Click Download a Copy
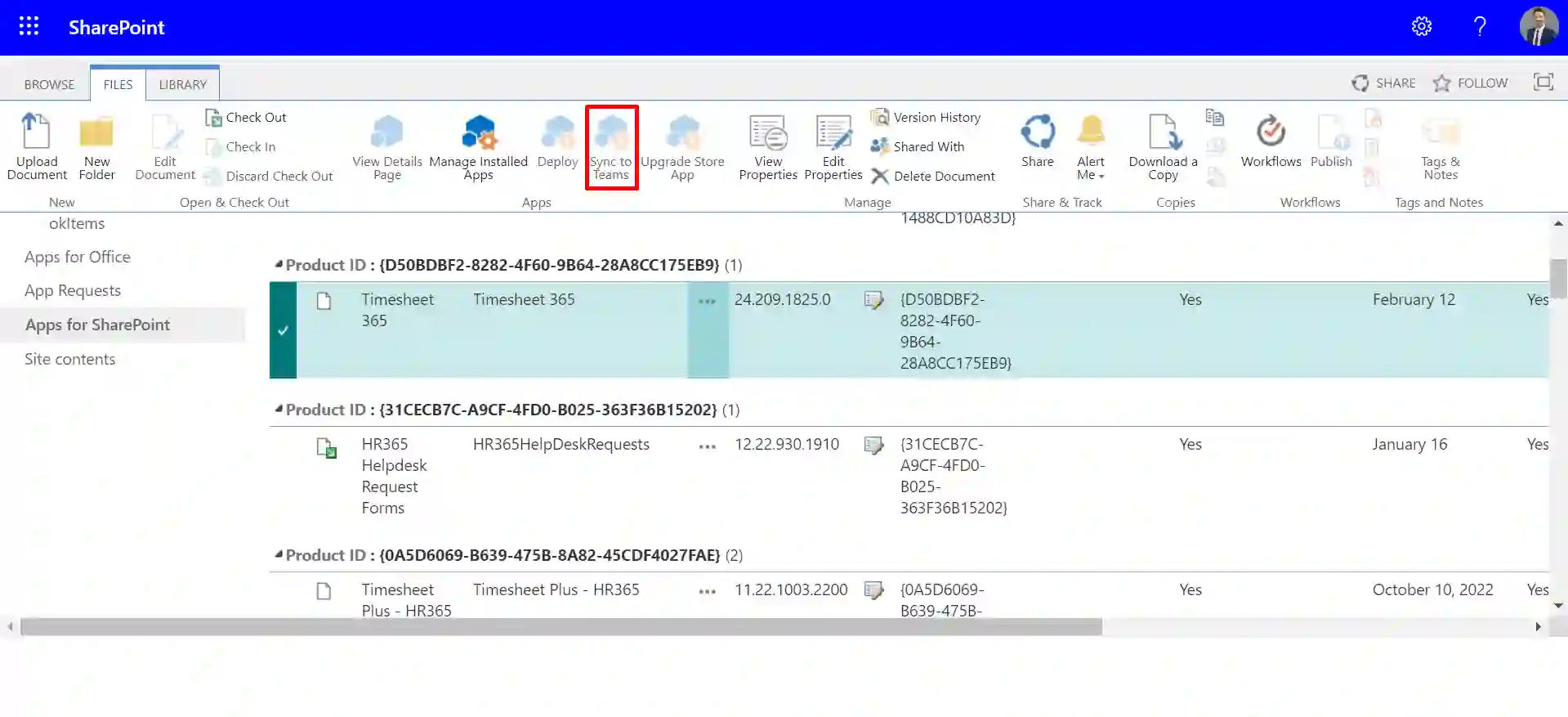The height and width of the screenshot is (717, 1568). tap(1164, 147)
